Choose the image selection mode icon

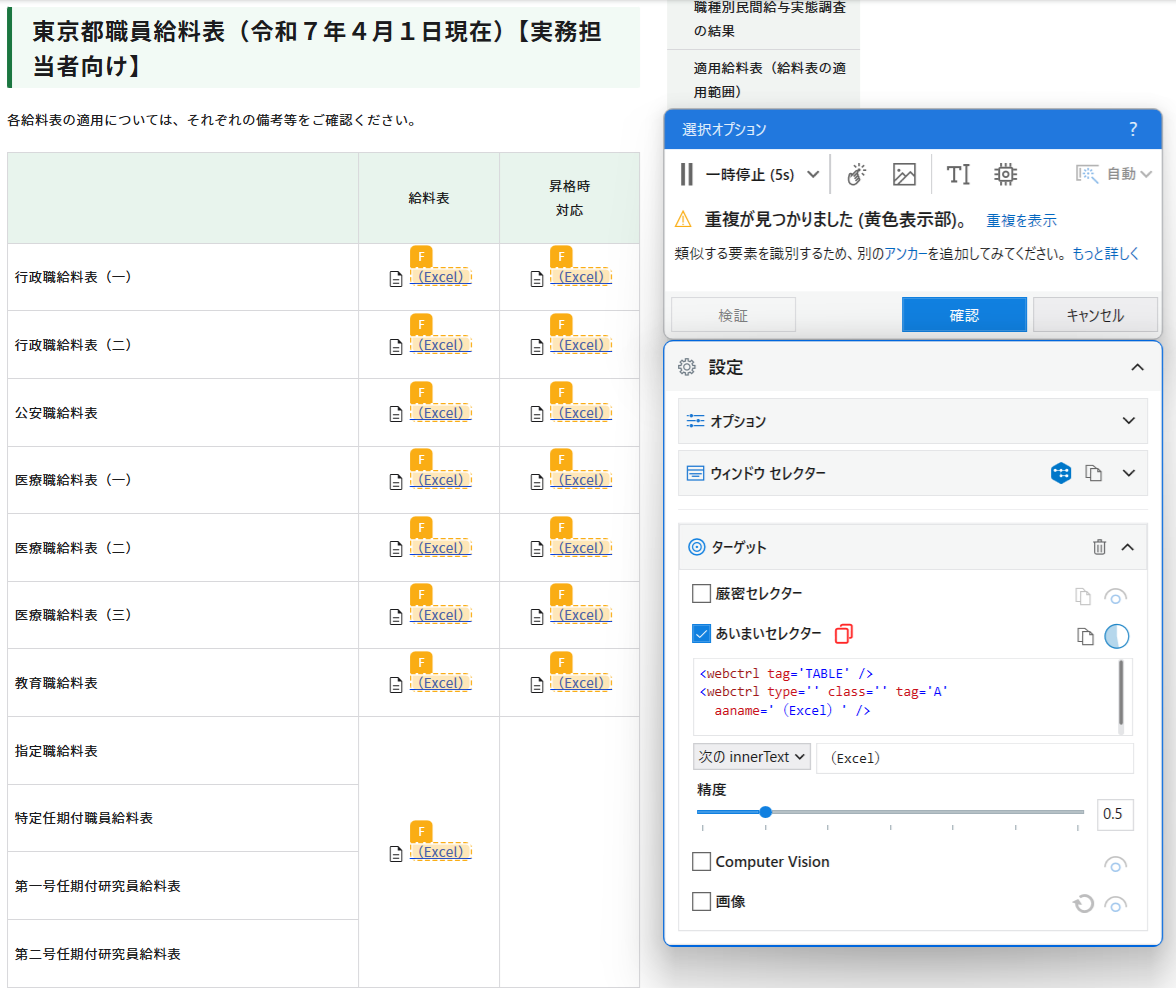[x=904, y=175]
